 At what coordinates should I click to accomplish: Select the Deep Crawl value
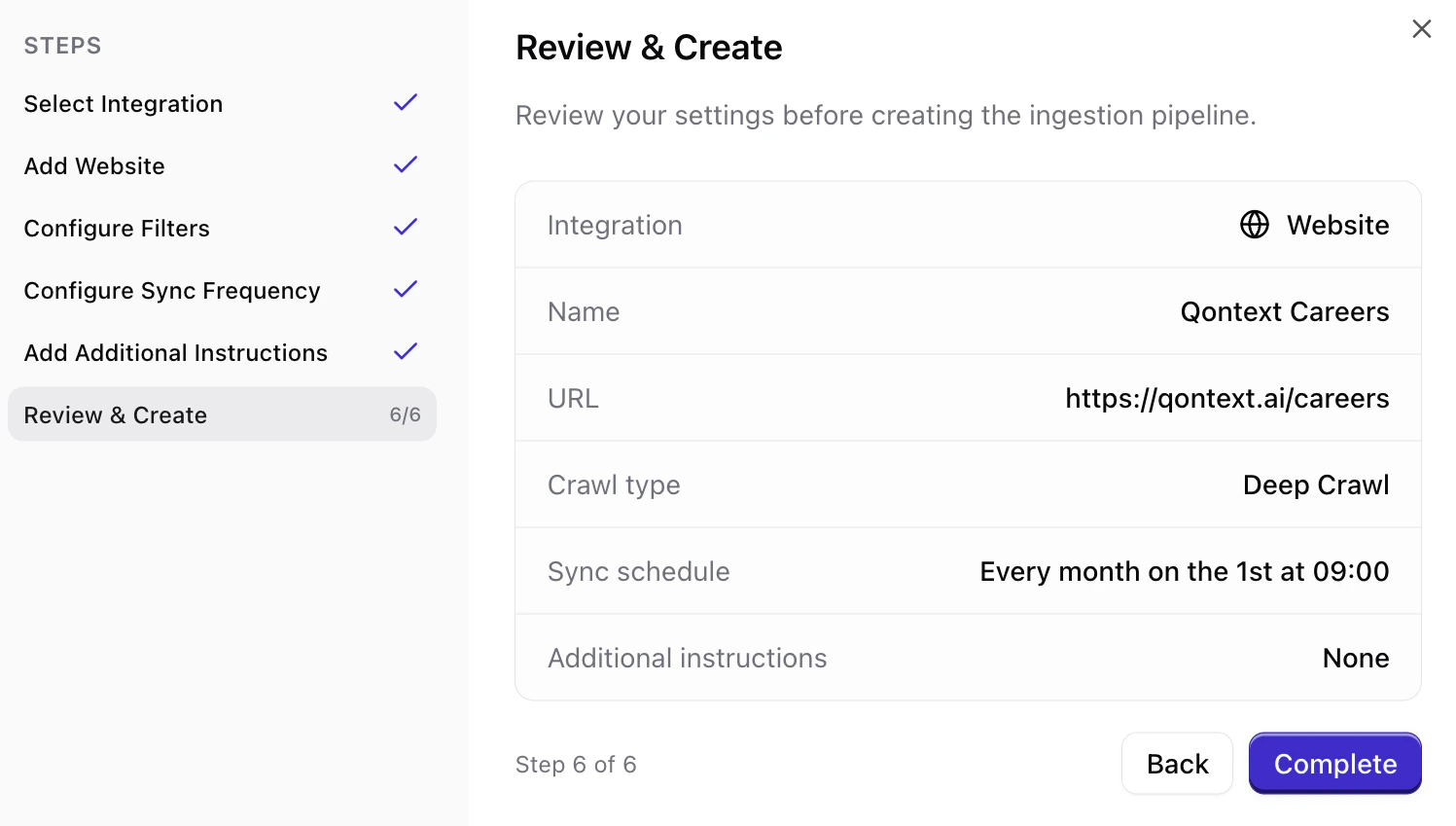point(1315,485)
